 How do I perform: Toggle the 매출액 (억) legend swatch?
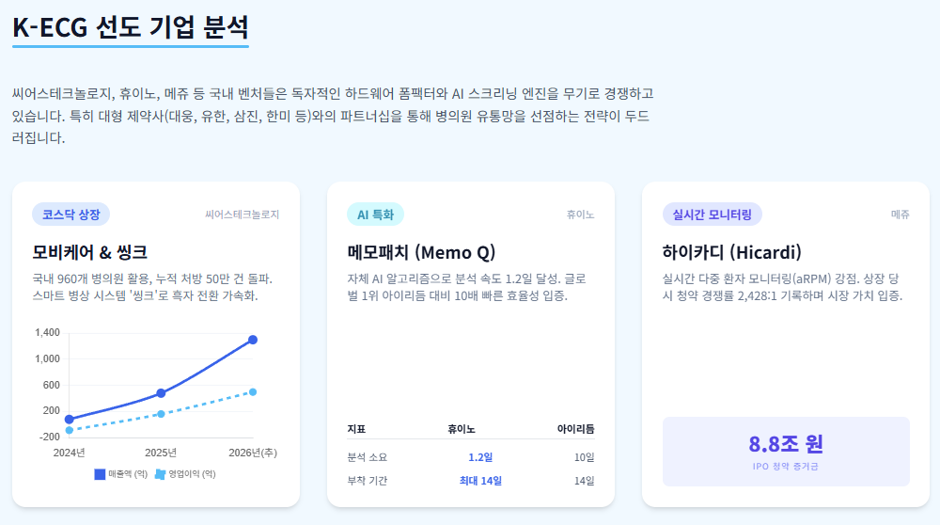tap(100, 474)
